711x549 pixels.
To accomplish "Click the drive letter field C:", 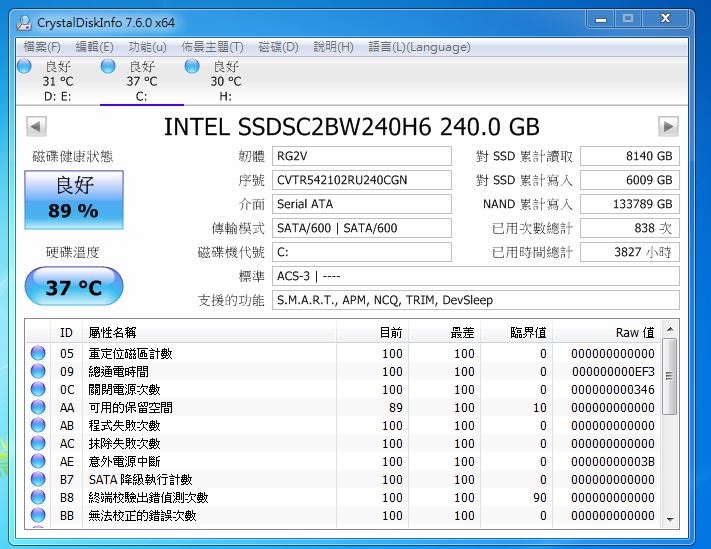I will pos(362,252).
